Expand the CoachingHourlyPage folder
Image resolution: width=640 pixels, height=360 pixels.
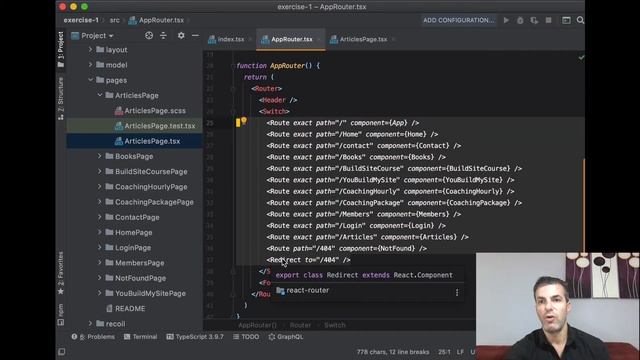100,187
